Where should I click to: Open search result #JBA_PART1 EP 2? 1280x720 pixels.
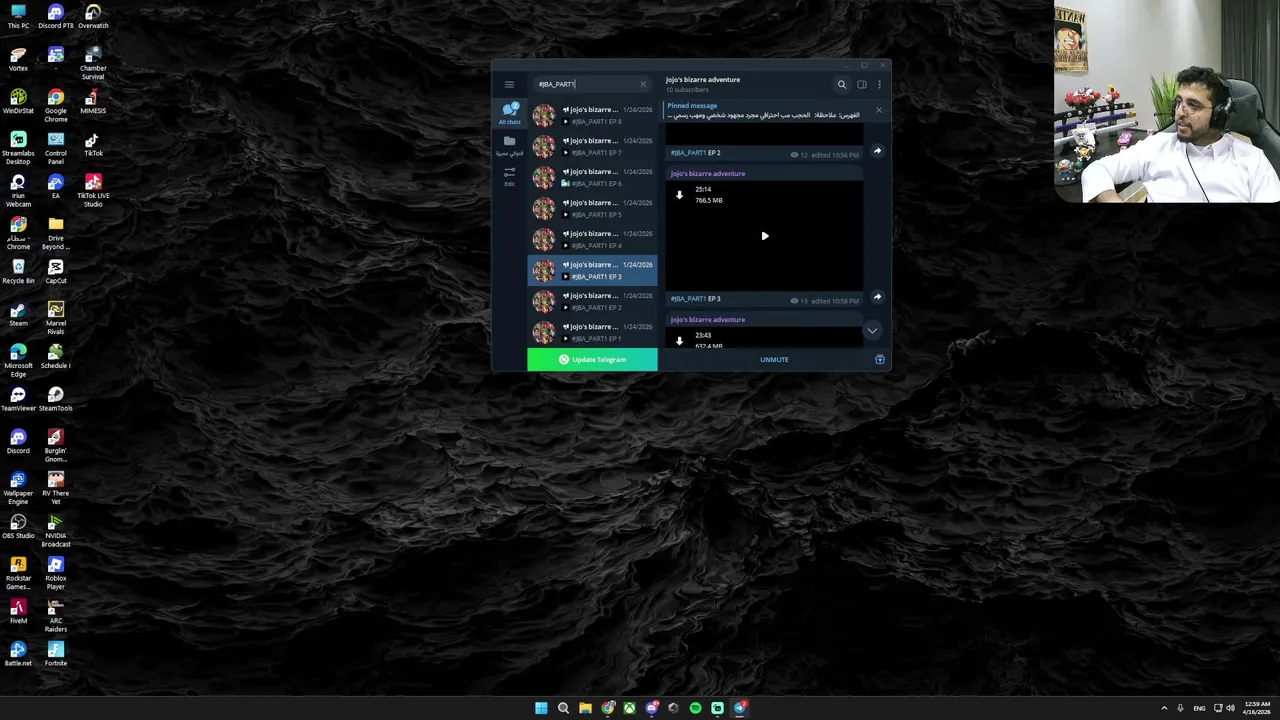[x=592, y=301]
